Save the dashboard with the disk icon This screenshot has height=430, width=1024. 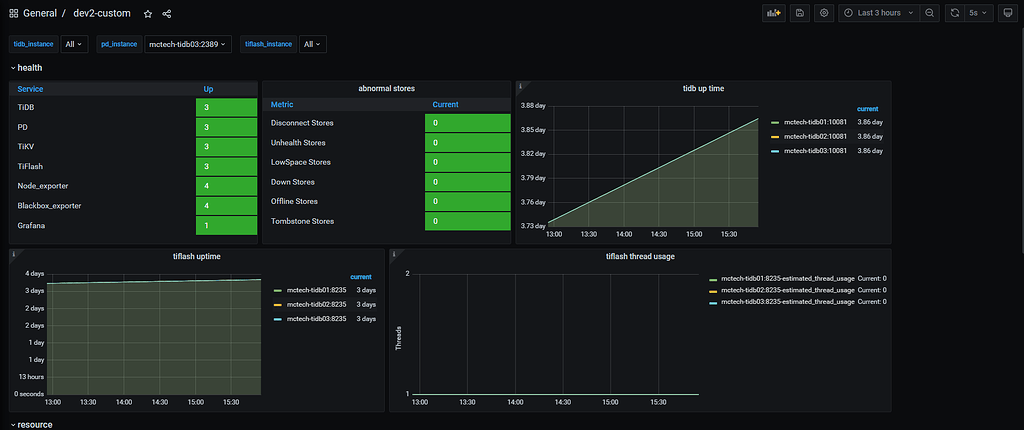tap(799, 13)
